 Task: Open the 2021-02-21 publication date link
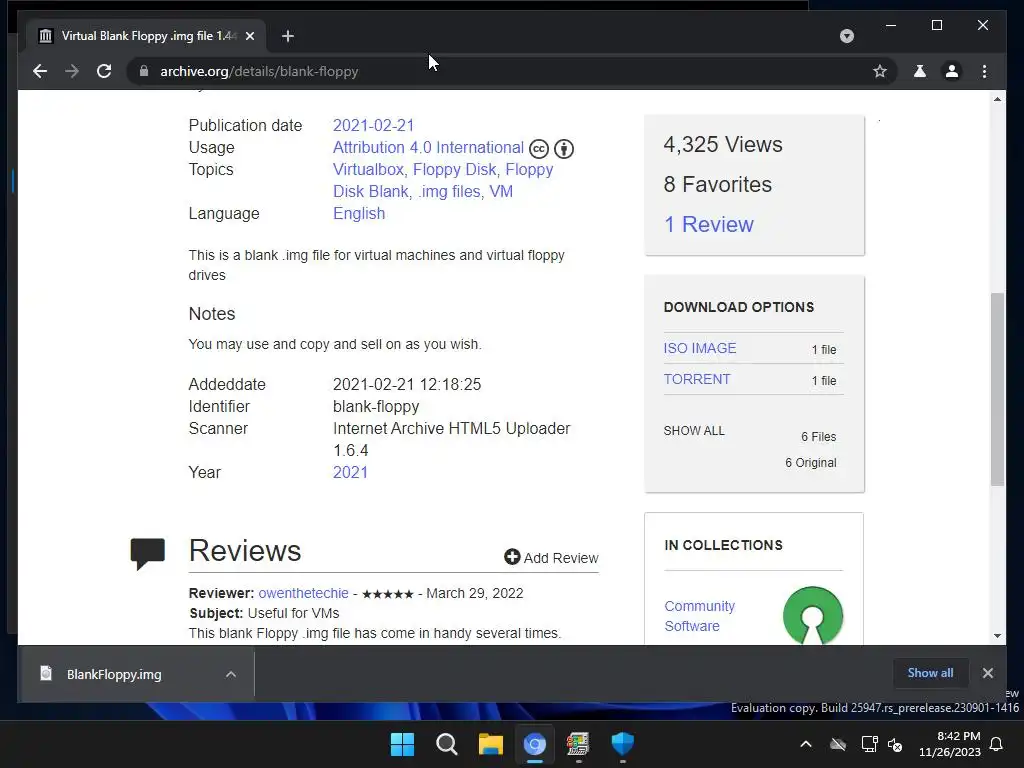coord(374,125)
